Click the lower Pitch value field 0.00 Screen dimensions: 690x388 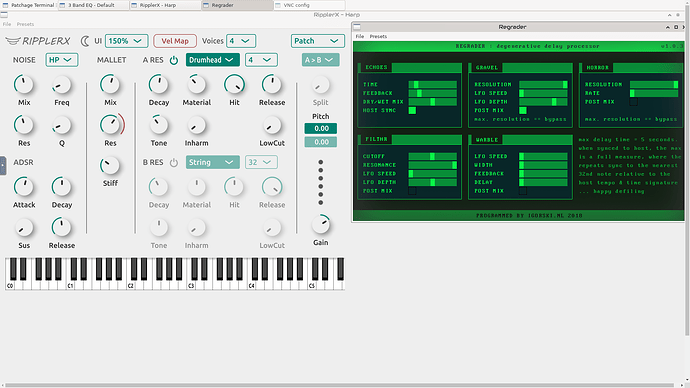(321, 142)
